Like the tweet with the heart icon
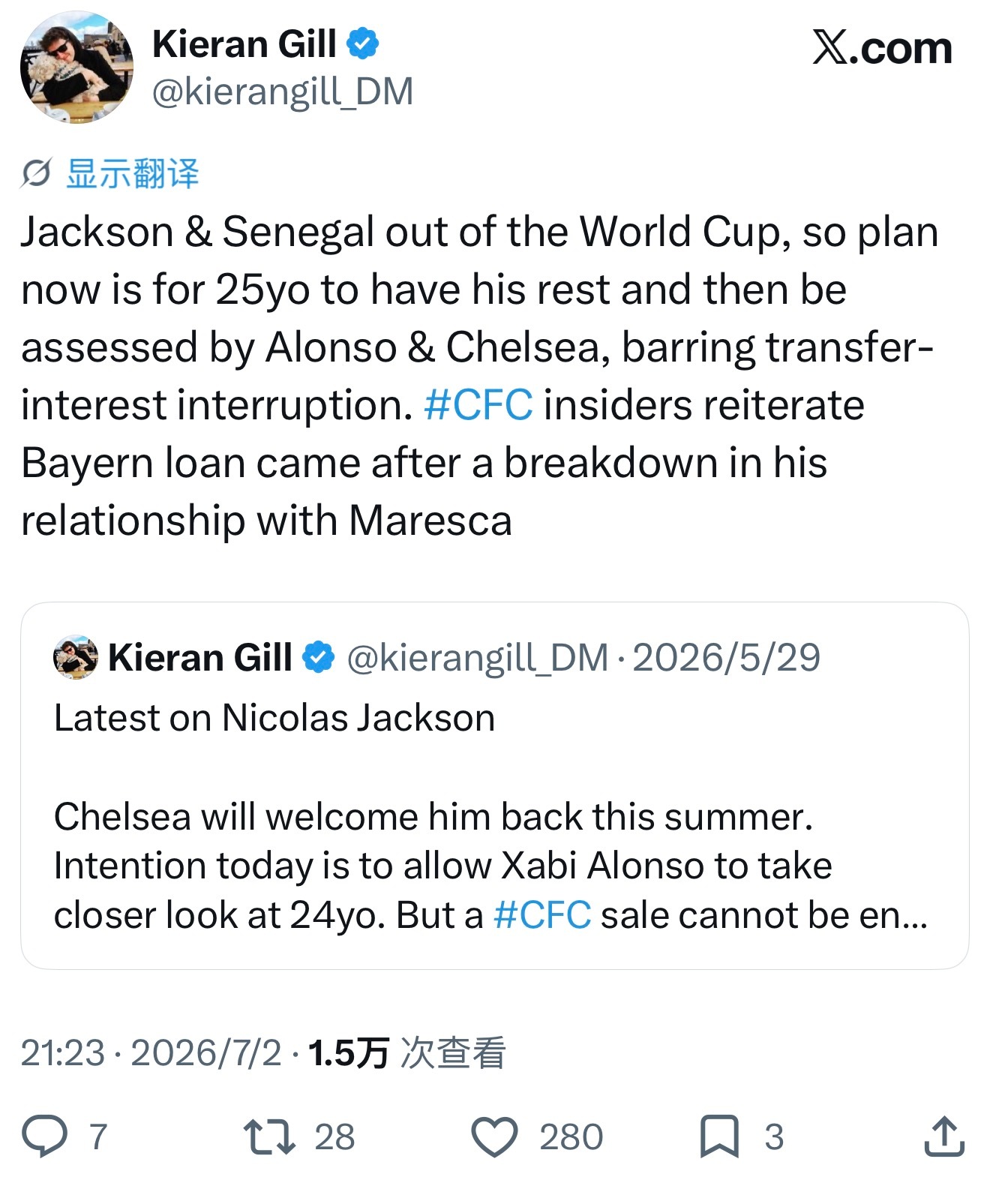The width and height of the screenshot is (990, 1204). coord(494,1137)
